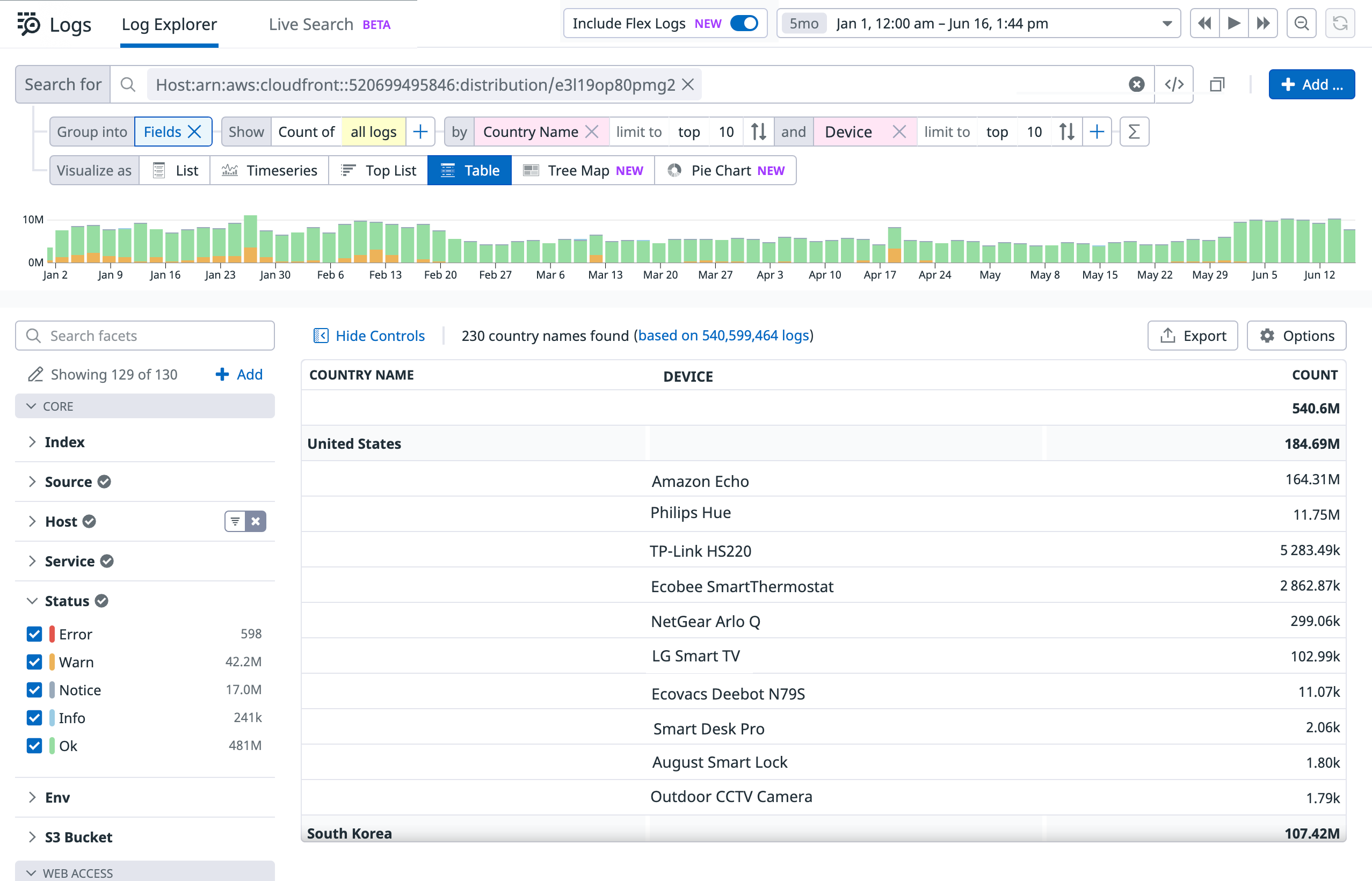Click the sigma aggregation icon
Screen dimensions: 1372x881
coord(1134,131)
